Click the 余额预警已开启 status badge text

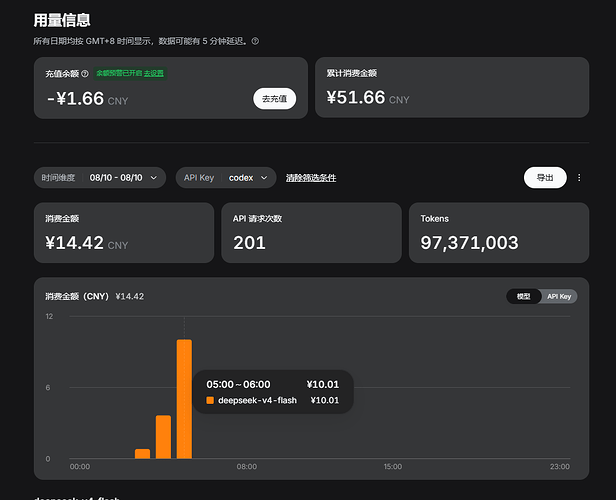119,73
